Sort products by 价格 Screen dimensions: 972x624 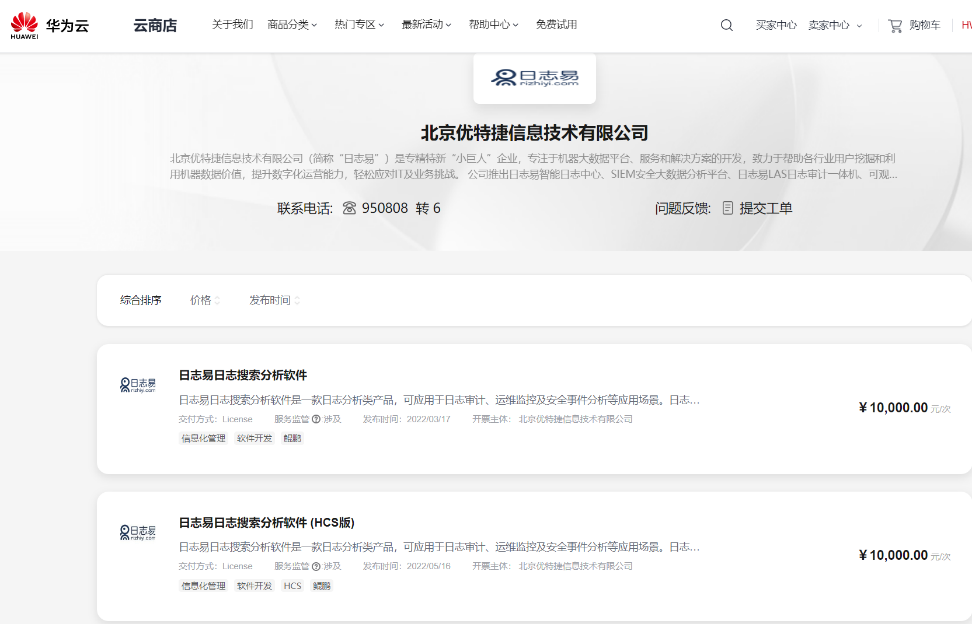(x=205, y=301)
